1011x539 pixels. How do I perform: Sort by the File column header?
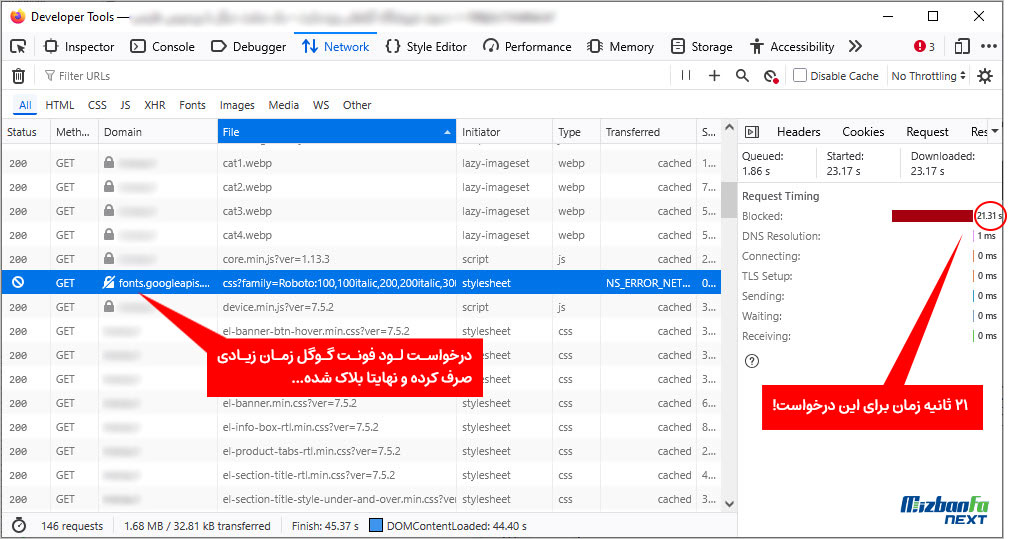337,132
